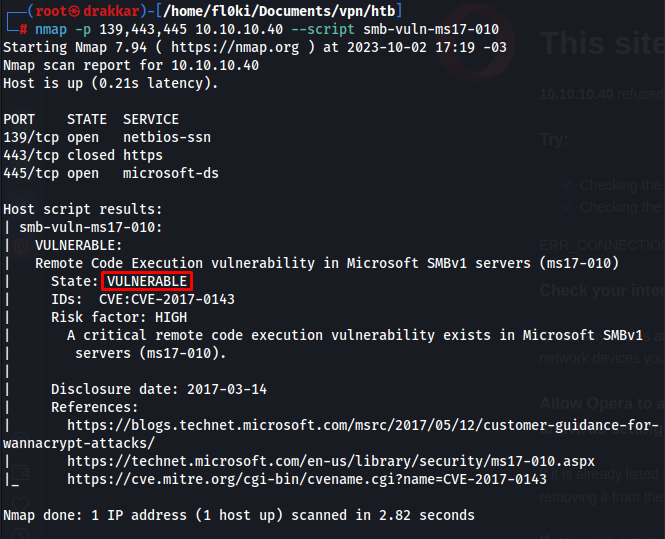Click the faint ERR_CONNECTION error text
The width and height of the screenshot is (665, 539).
point(602,245)
